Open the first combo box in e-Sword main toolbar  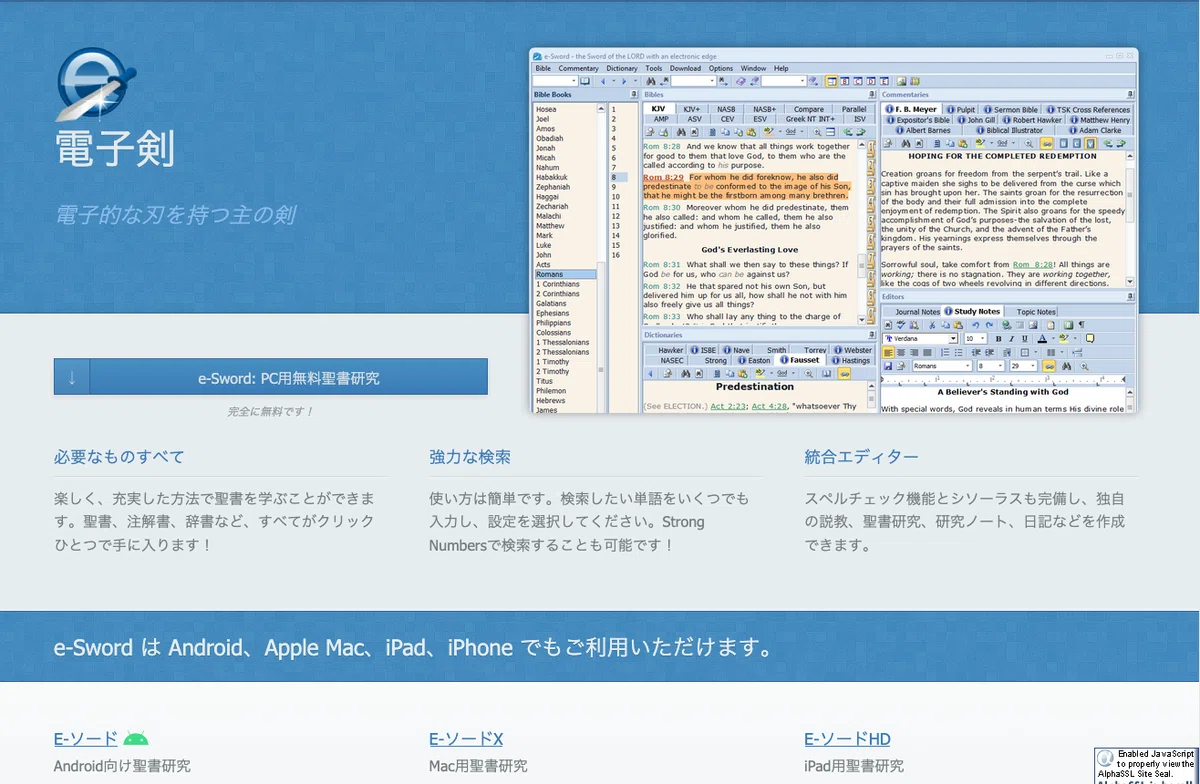coord(555,81)
